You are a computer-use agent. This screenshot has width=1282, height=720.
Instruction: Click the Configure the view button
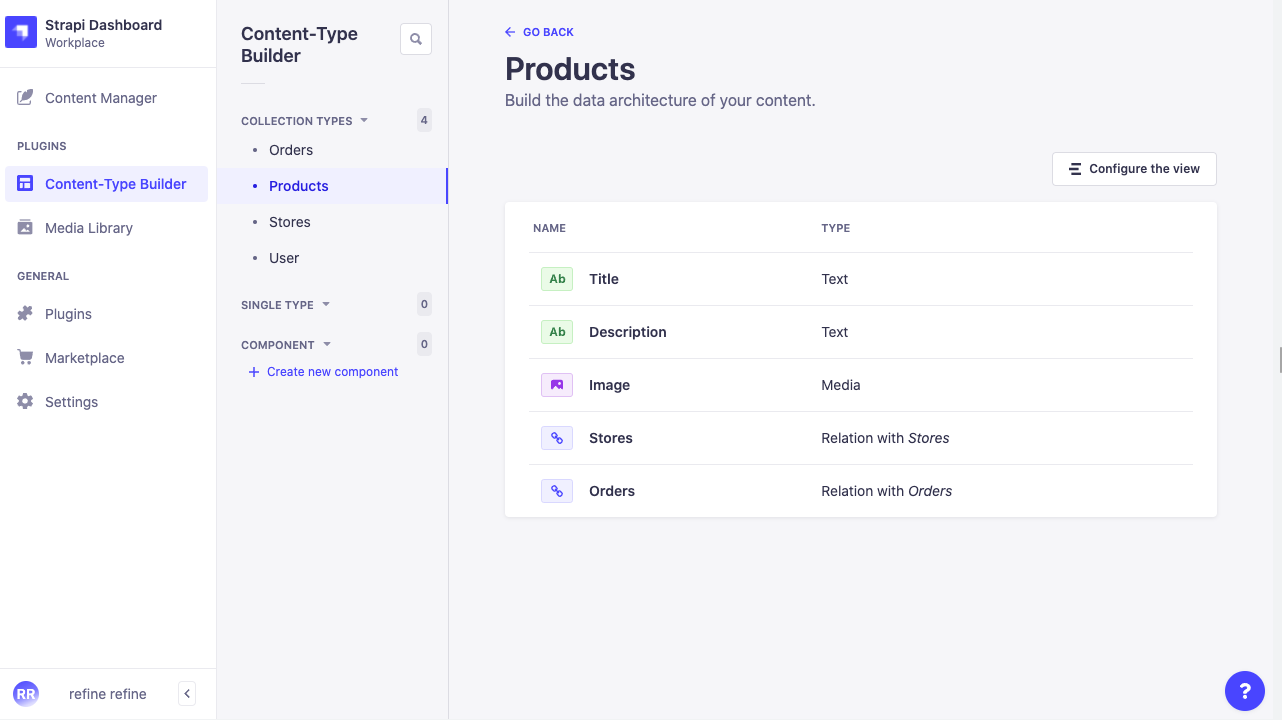tap(1133, 168)
